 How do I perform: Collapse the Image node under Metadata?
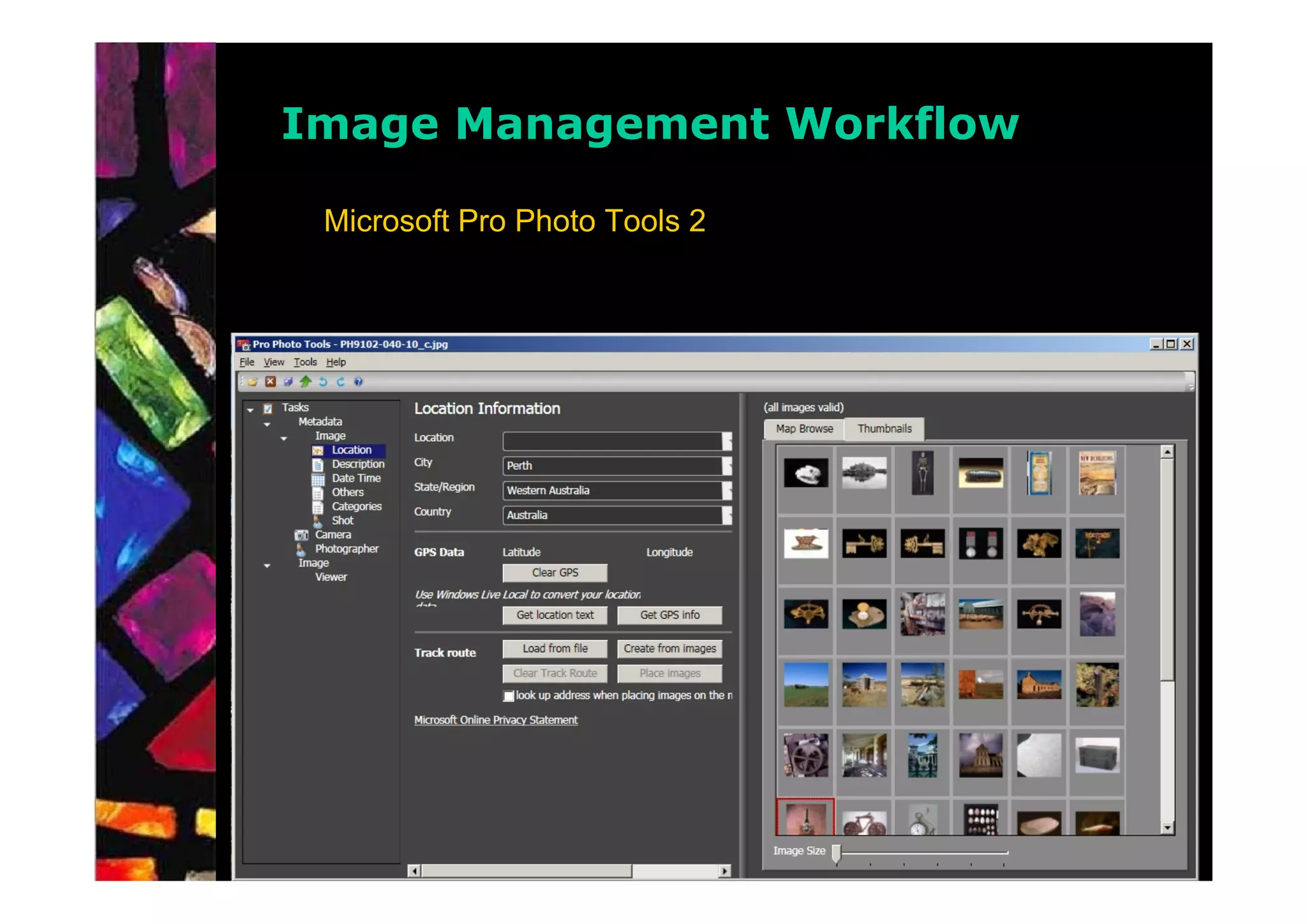(x=284, y=438)
